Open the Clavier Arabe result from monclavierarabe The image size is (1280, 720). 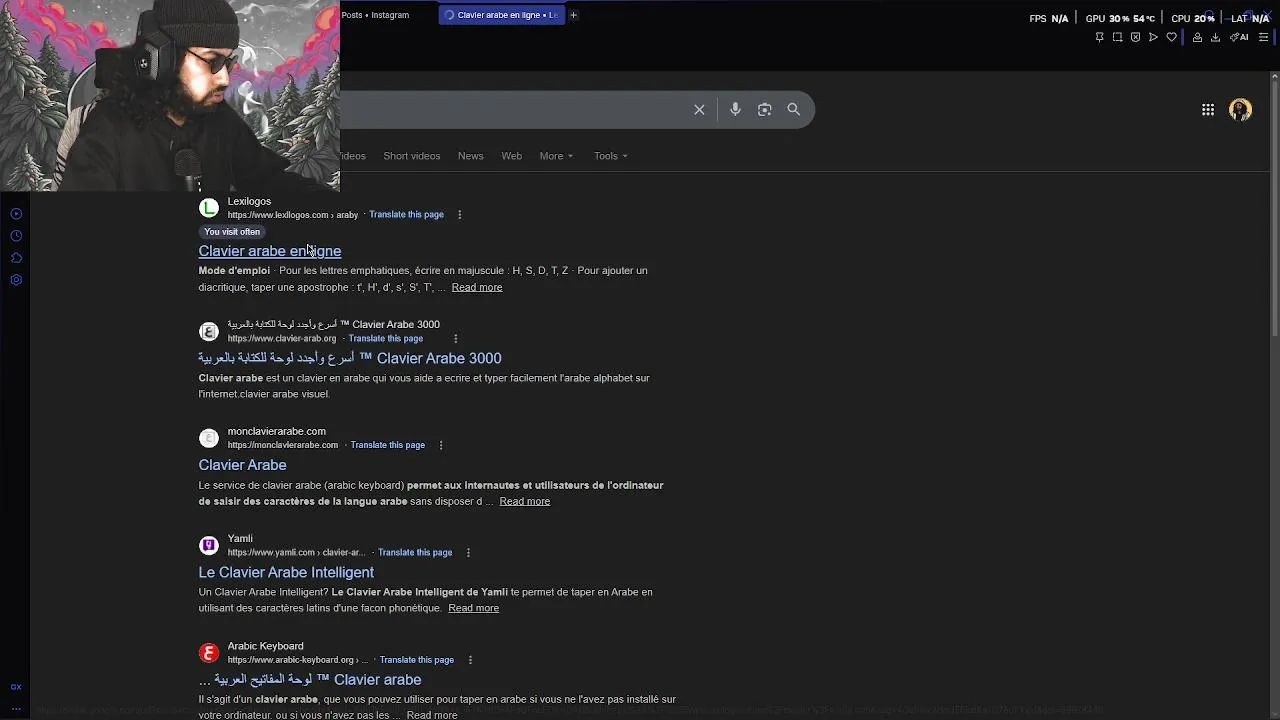(242, 465)
